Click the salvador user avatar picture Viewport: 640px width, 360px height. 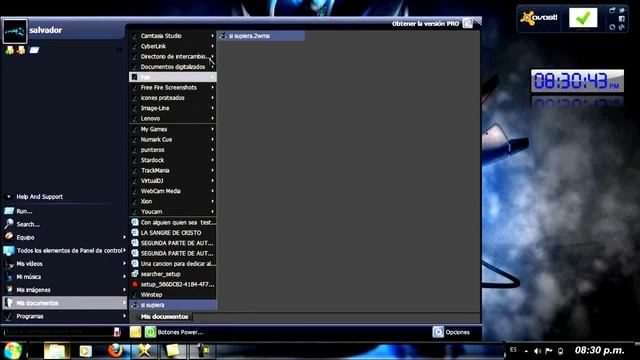click(15, 31)
